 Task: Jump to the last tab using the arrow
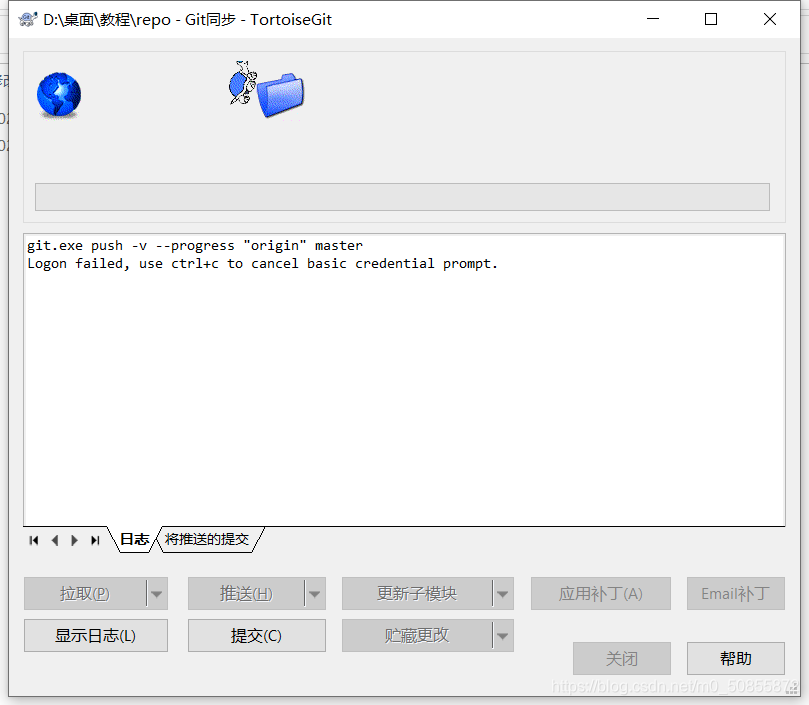point(95,540)
